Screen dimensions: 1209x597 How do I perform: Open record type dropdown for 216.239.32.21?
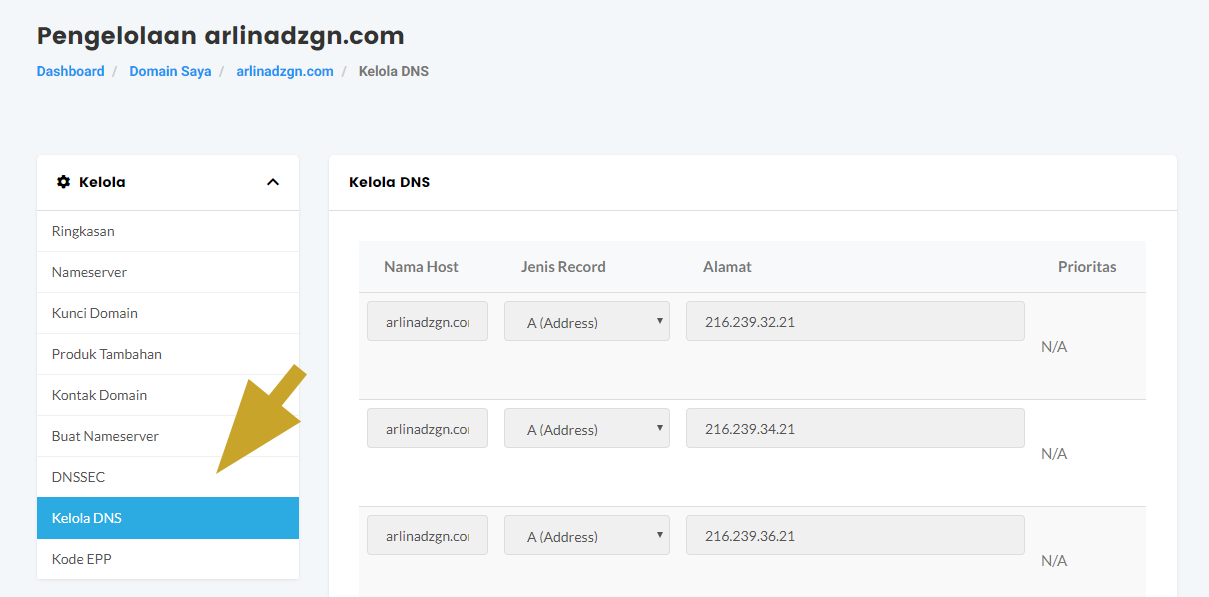point(587,321)
